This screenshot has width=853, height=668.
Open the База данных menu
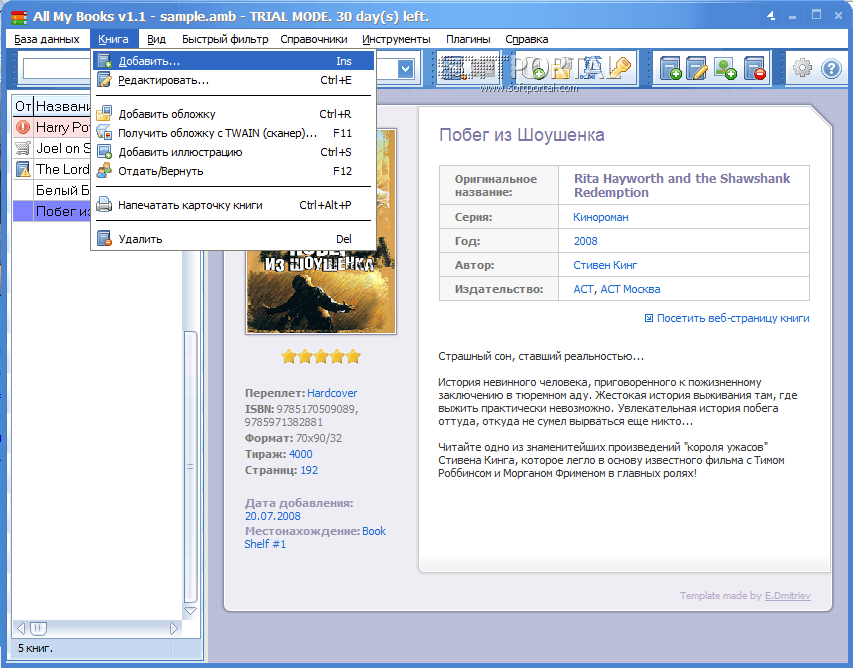(47, 39)
